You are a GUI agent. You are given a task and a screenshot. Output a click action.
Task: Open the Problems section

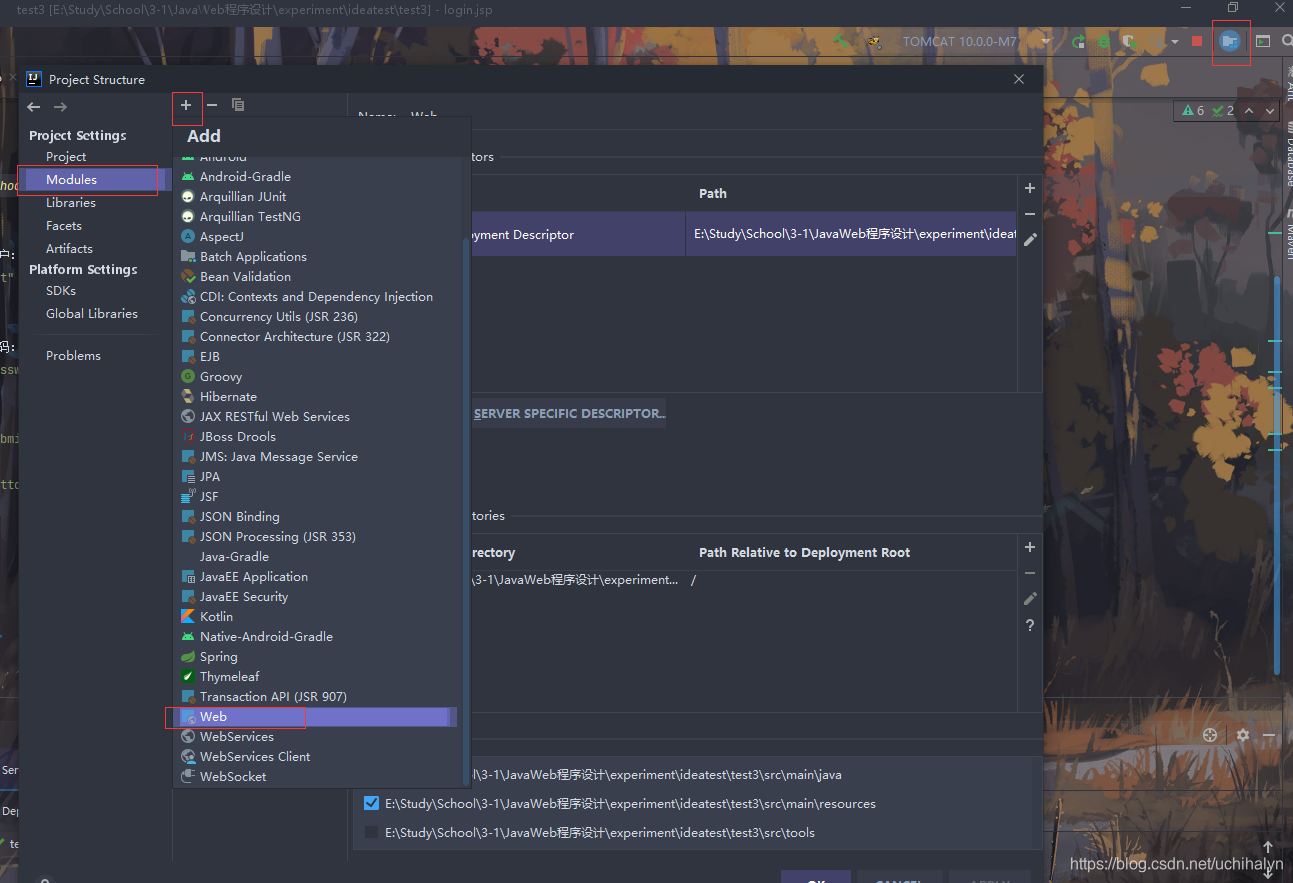pyautogui.click(x=73, y=355)
